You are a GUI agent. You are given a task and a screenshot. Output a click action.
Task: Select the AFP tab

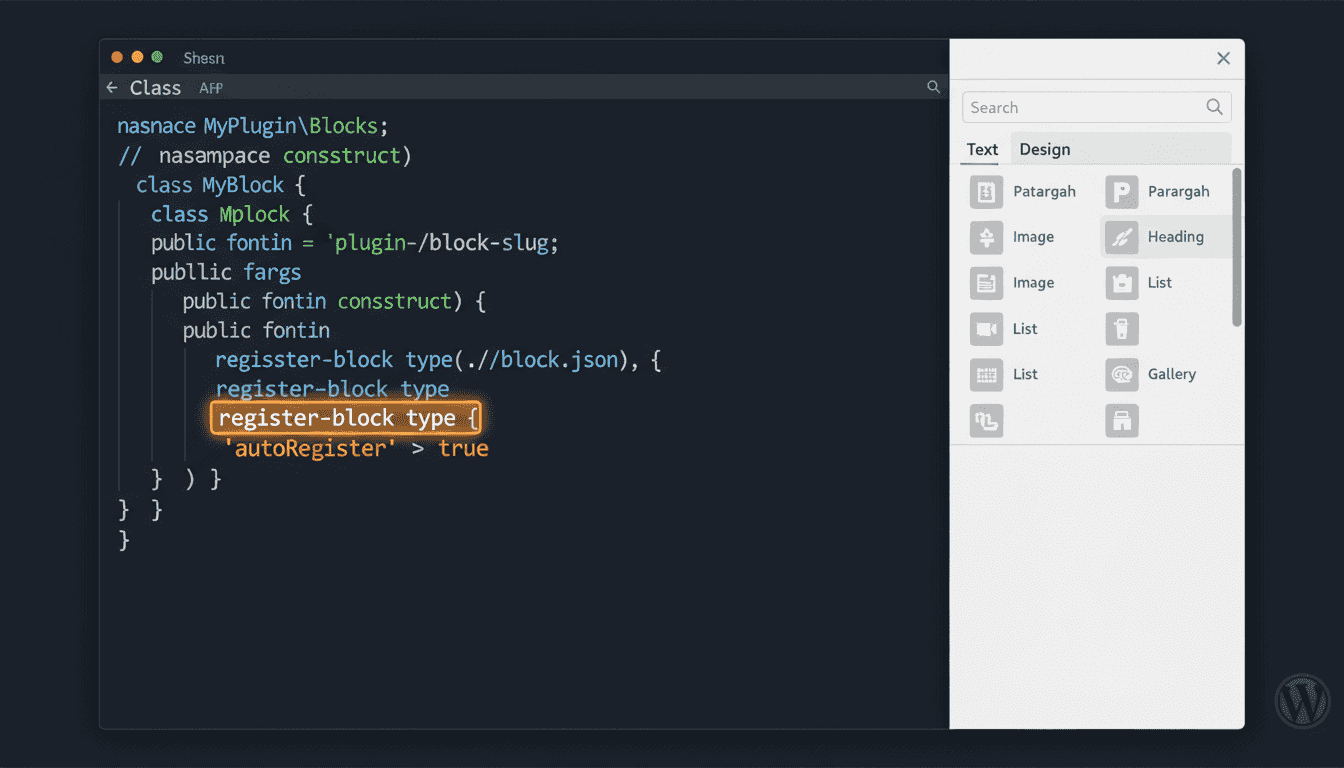(211, 88)
